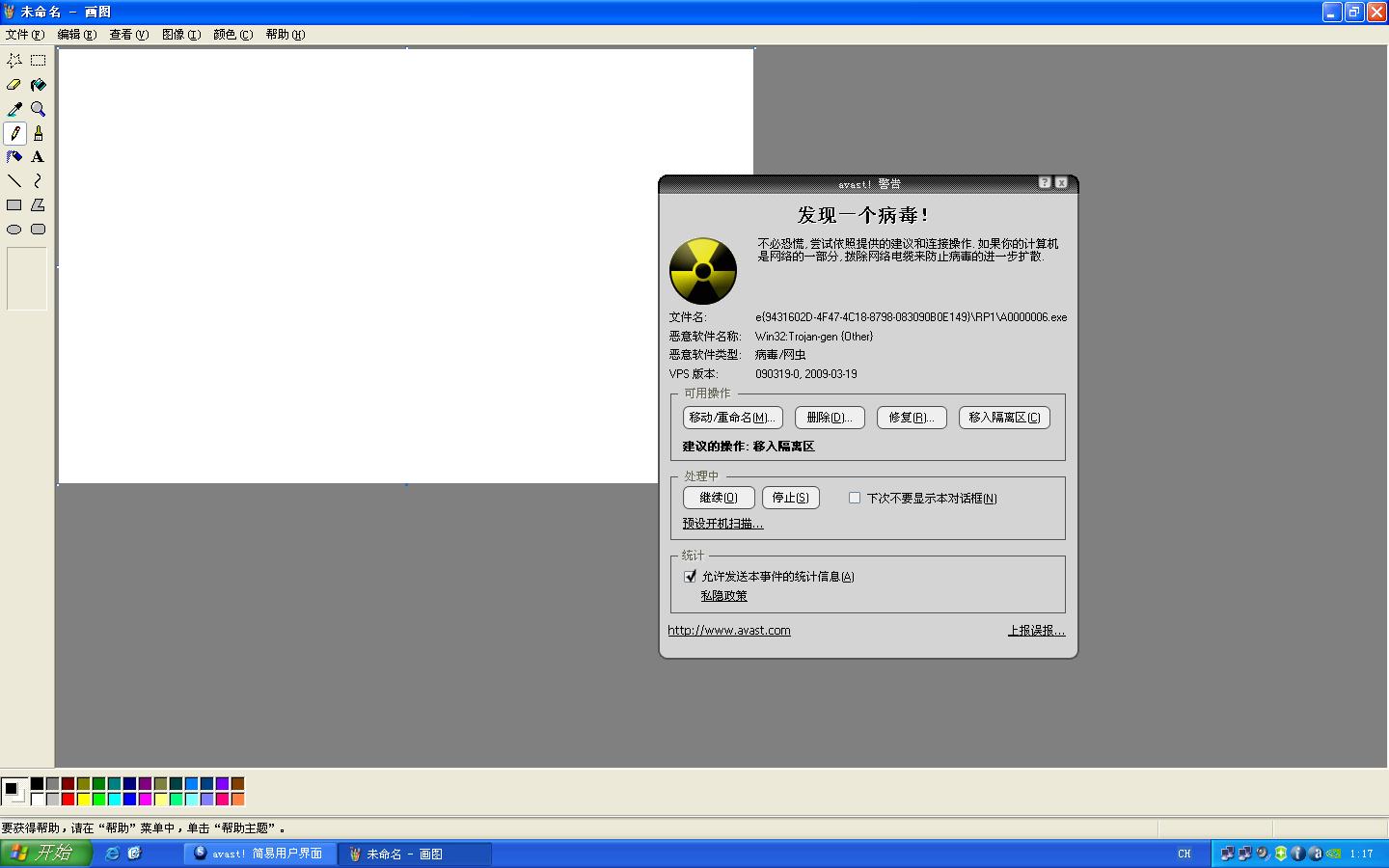Open the http://www.avast.com link
The width and height of the screenshot is (1389, 868).
tap(729, 631)
